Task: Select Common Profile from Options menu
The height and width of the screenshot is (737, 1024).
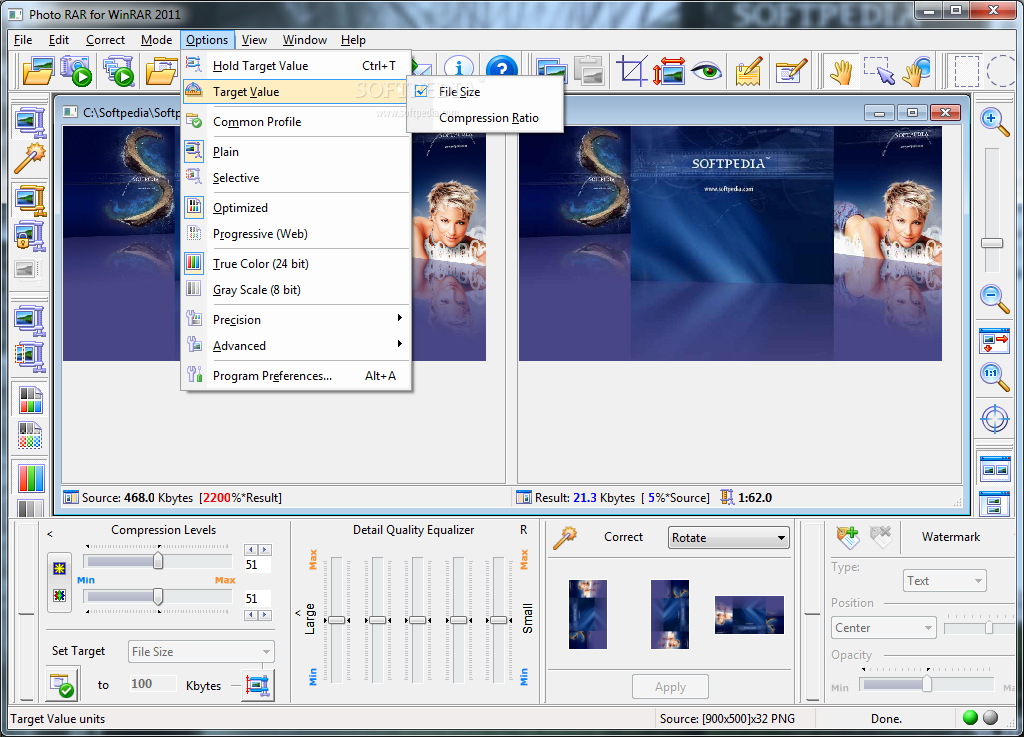Action: click(x=296, y=121)
